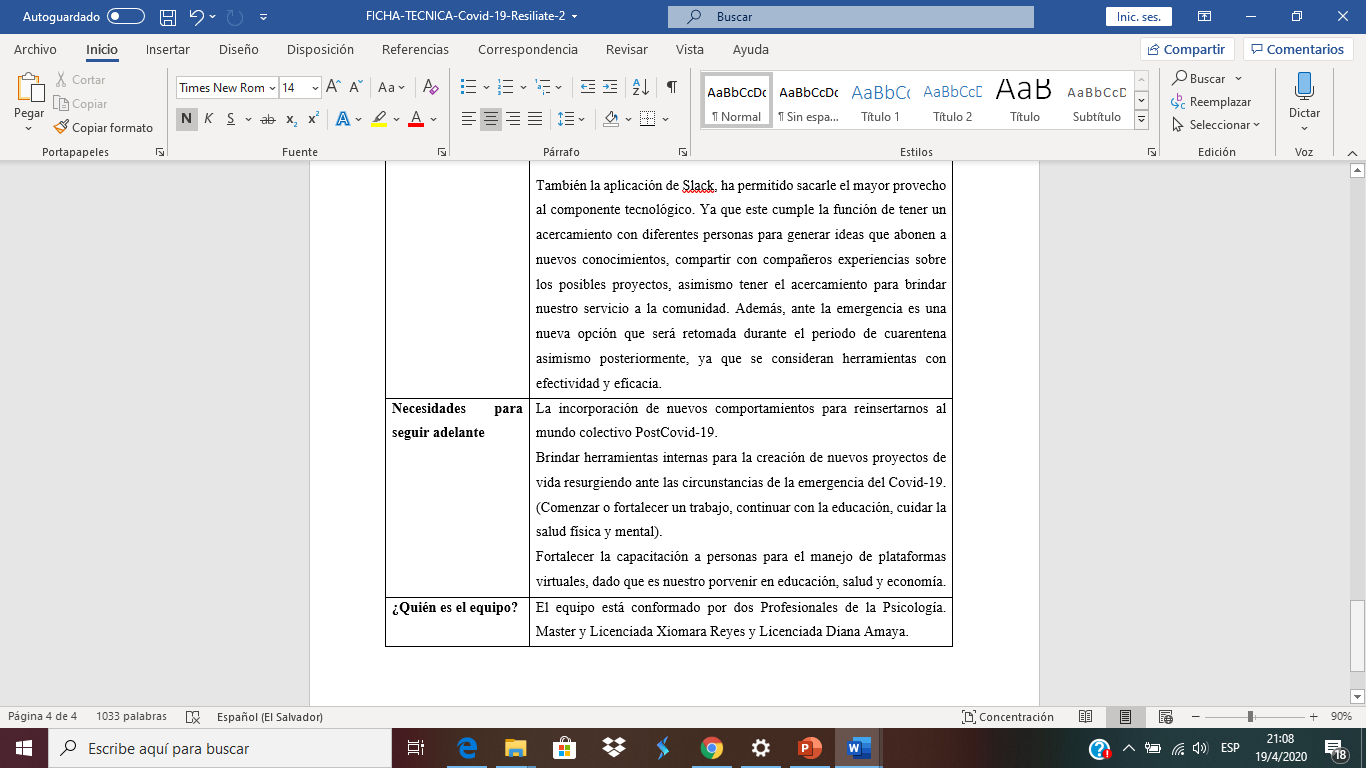1366x768 pixels.
Task: Undo last action with the undo arrow
Action: (197, 17)
